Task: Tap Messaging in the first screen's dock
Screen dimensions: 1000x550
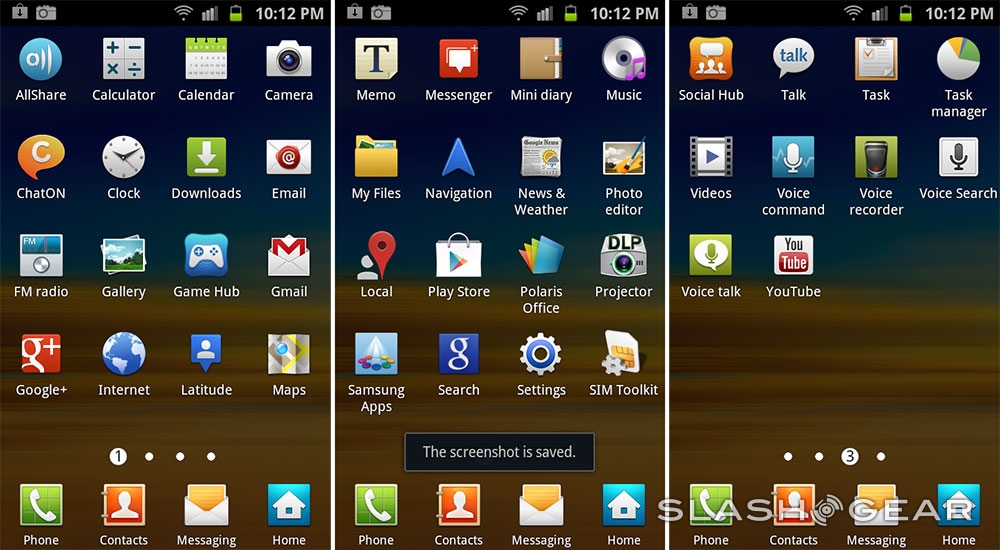Action: (x=206, y=505)
